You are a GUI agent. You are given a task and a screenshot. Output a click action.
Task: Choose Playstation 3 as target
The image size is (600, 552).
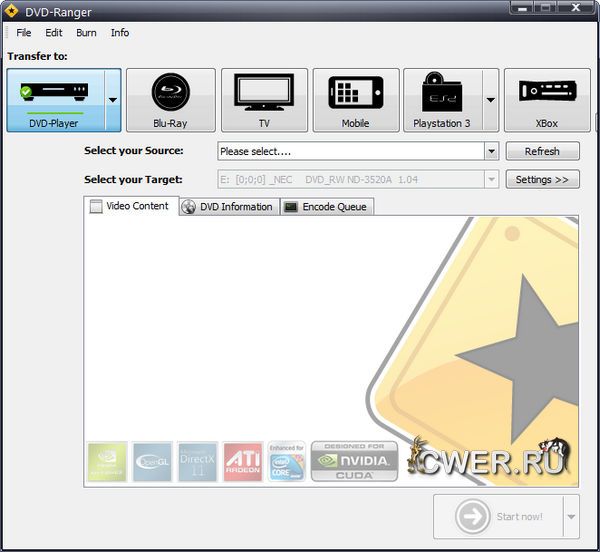[x=443, y=100]
